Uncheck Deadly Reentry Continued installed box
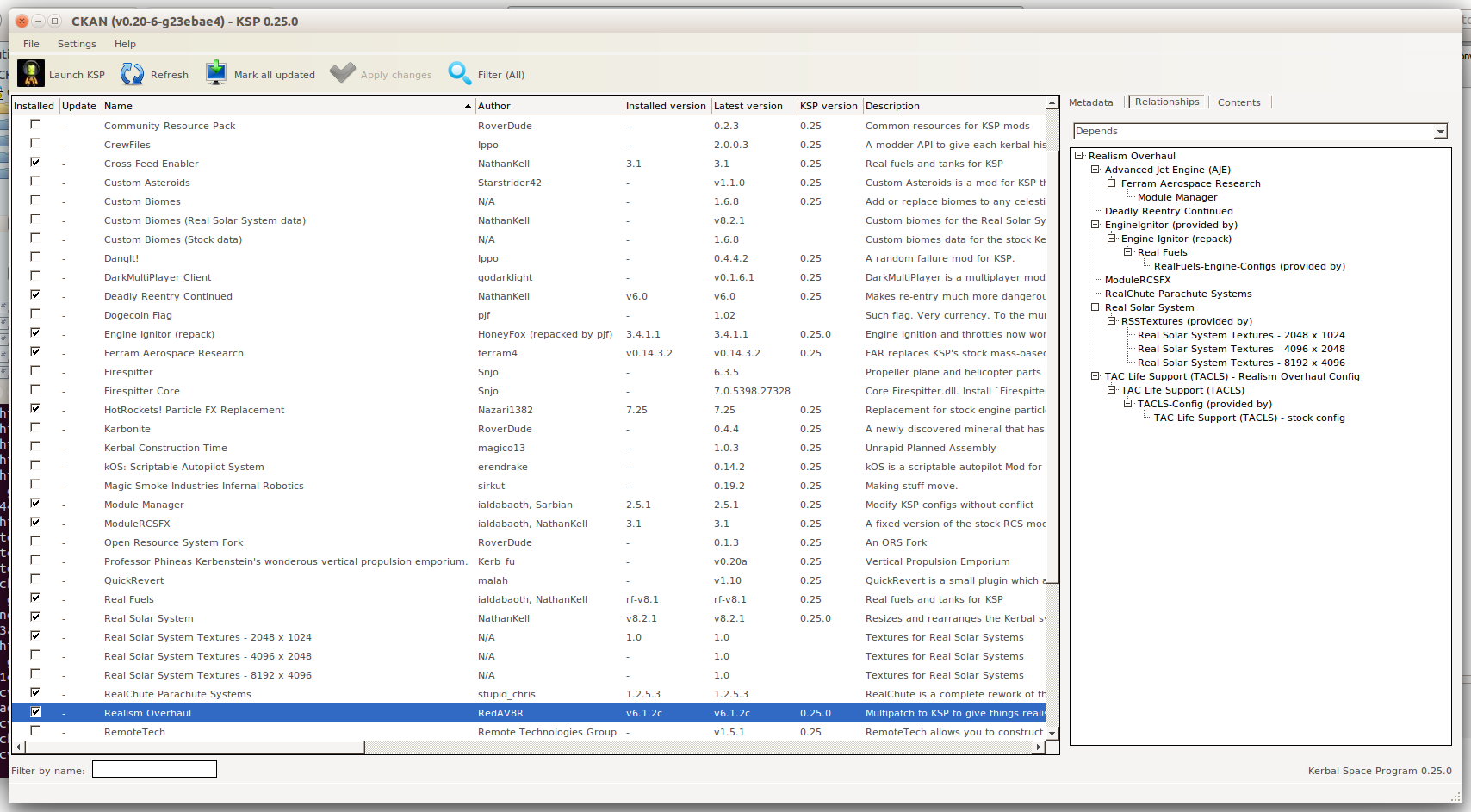Viewport: 1471px width, 812px height. pyautogui.click(x=35, y=294)
